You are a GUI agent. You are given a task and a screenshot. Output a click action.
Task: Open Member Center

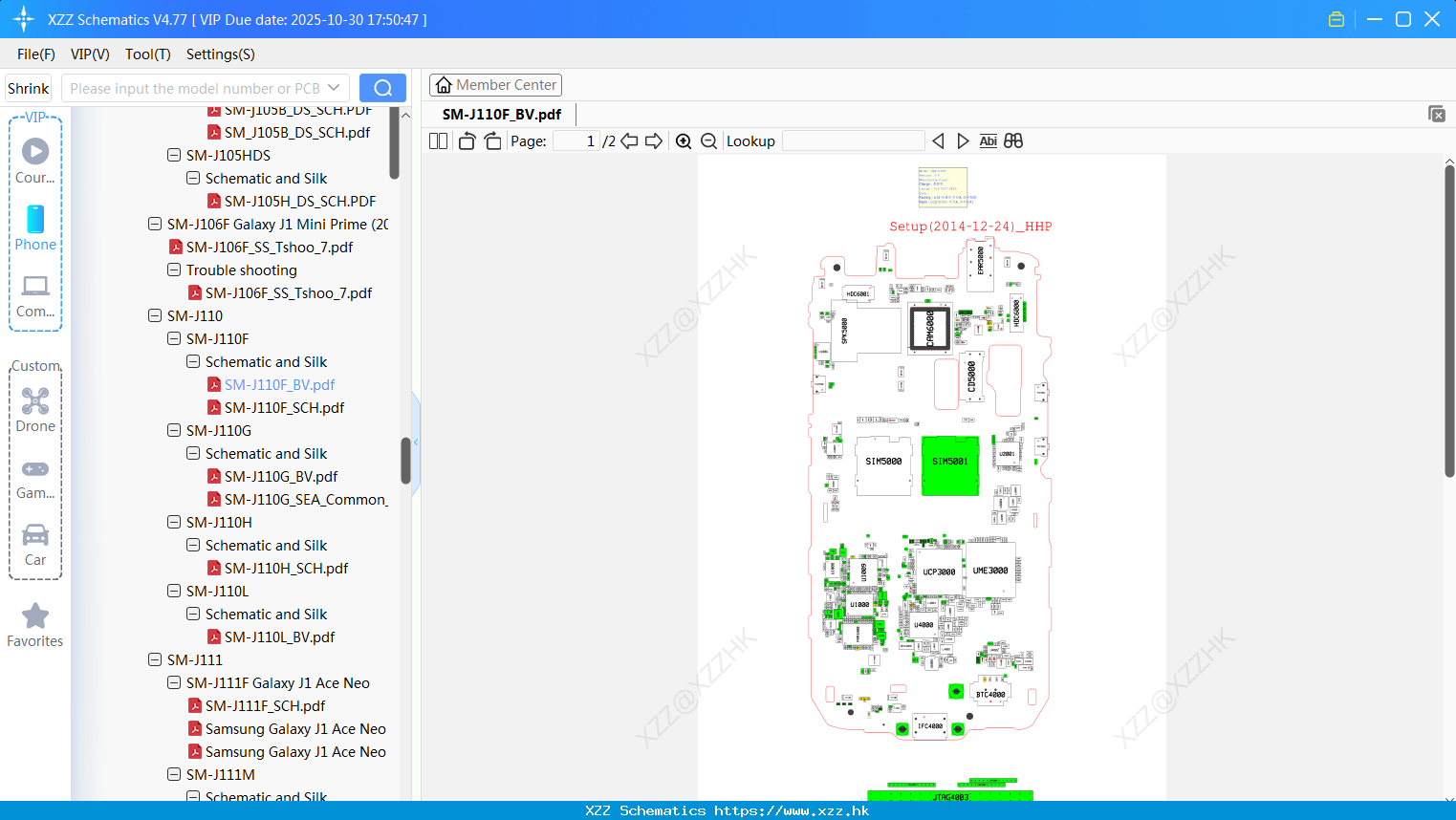[495, 85]
